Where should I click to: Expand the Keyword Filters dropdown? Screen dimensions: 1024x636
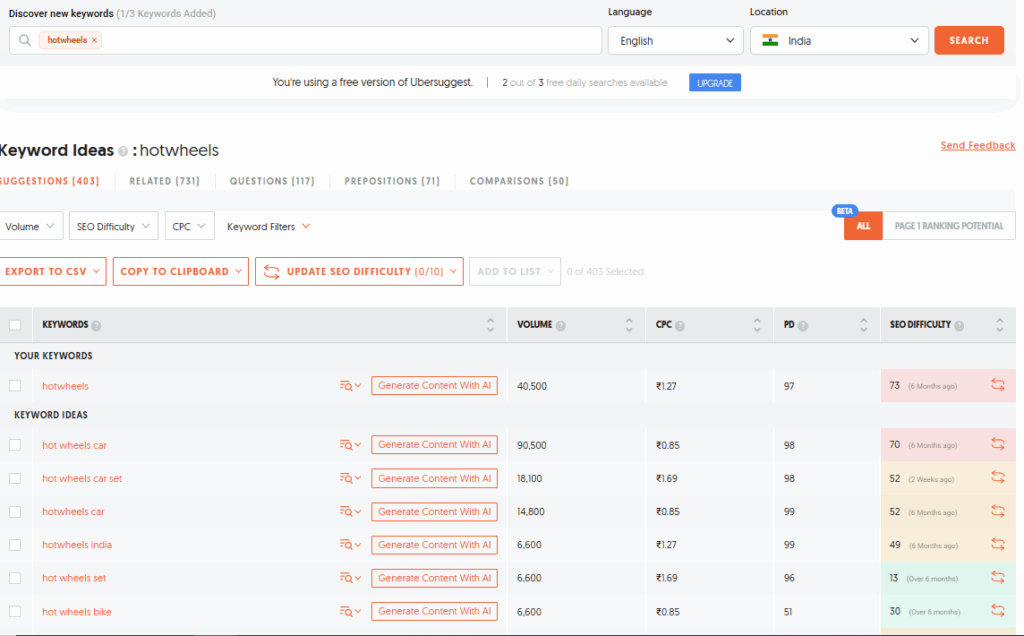(x=268, y=226)
